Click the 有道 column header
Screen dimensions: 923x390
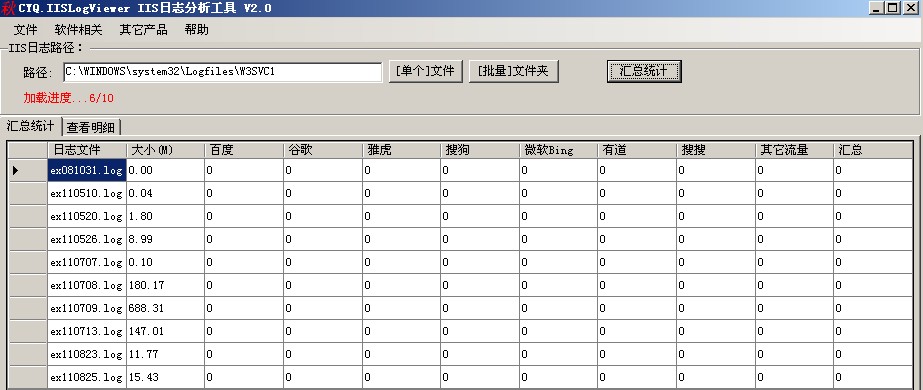point(637,150)
